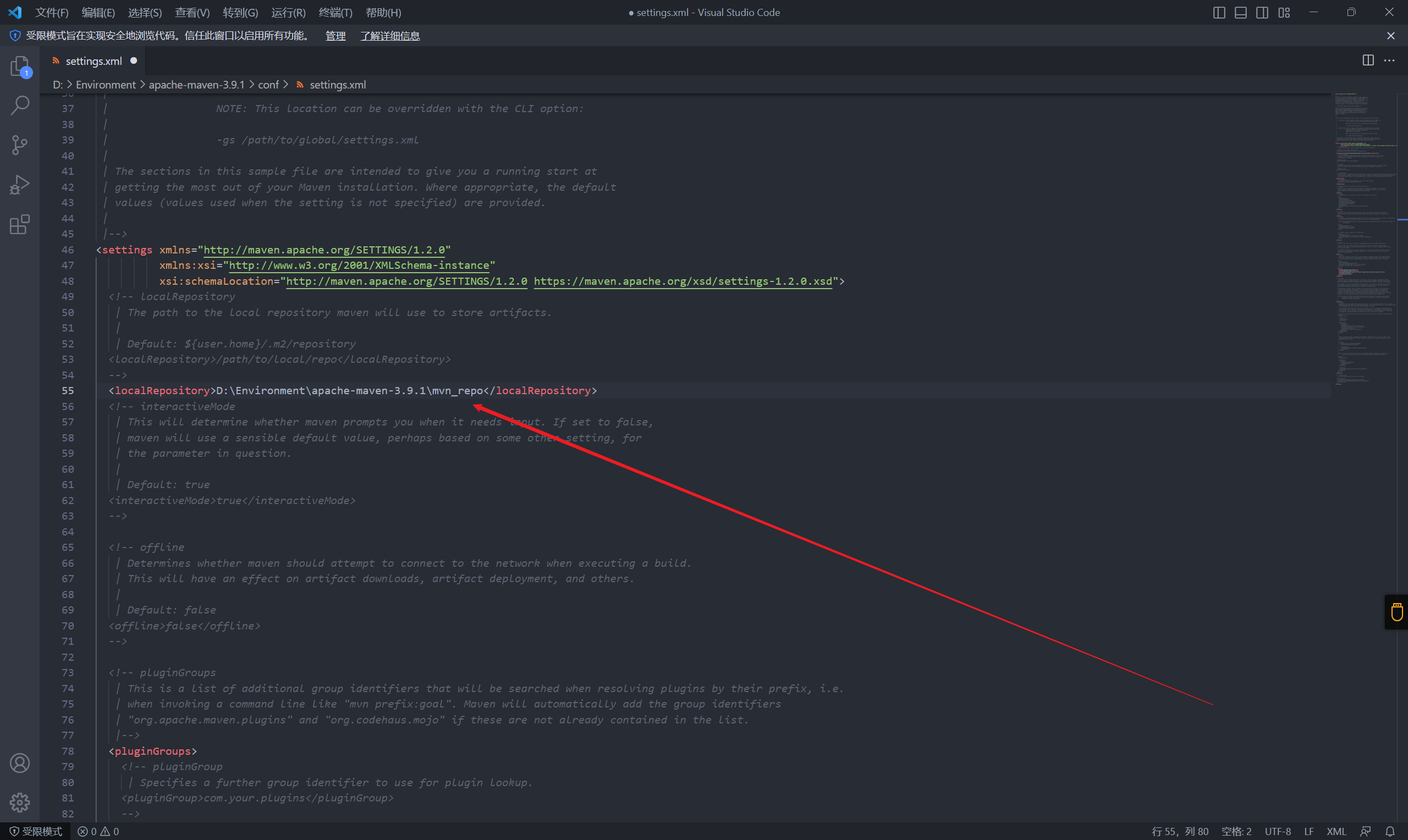Click the notifications bell in status bar
The image size is (1408, 840).
pos(1390,831)
